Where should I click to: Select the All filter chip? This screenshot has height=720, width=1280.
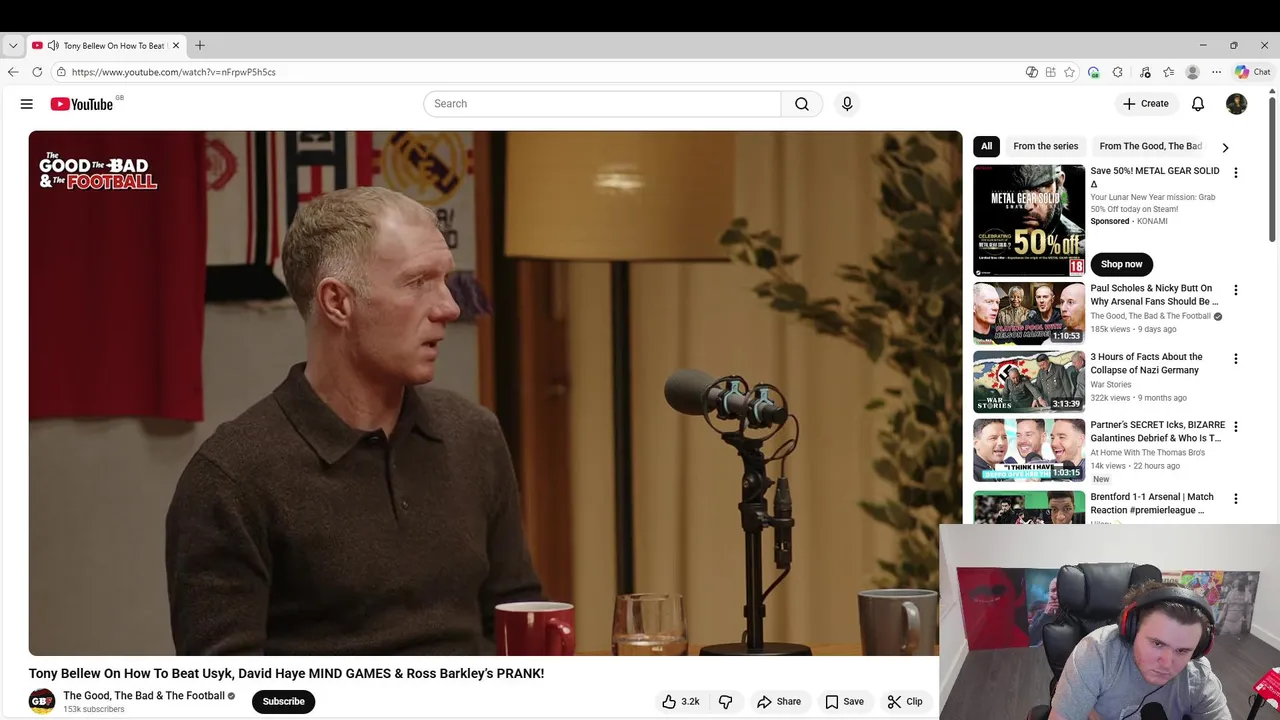987,146
